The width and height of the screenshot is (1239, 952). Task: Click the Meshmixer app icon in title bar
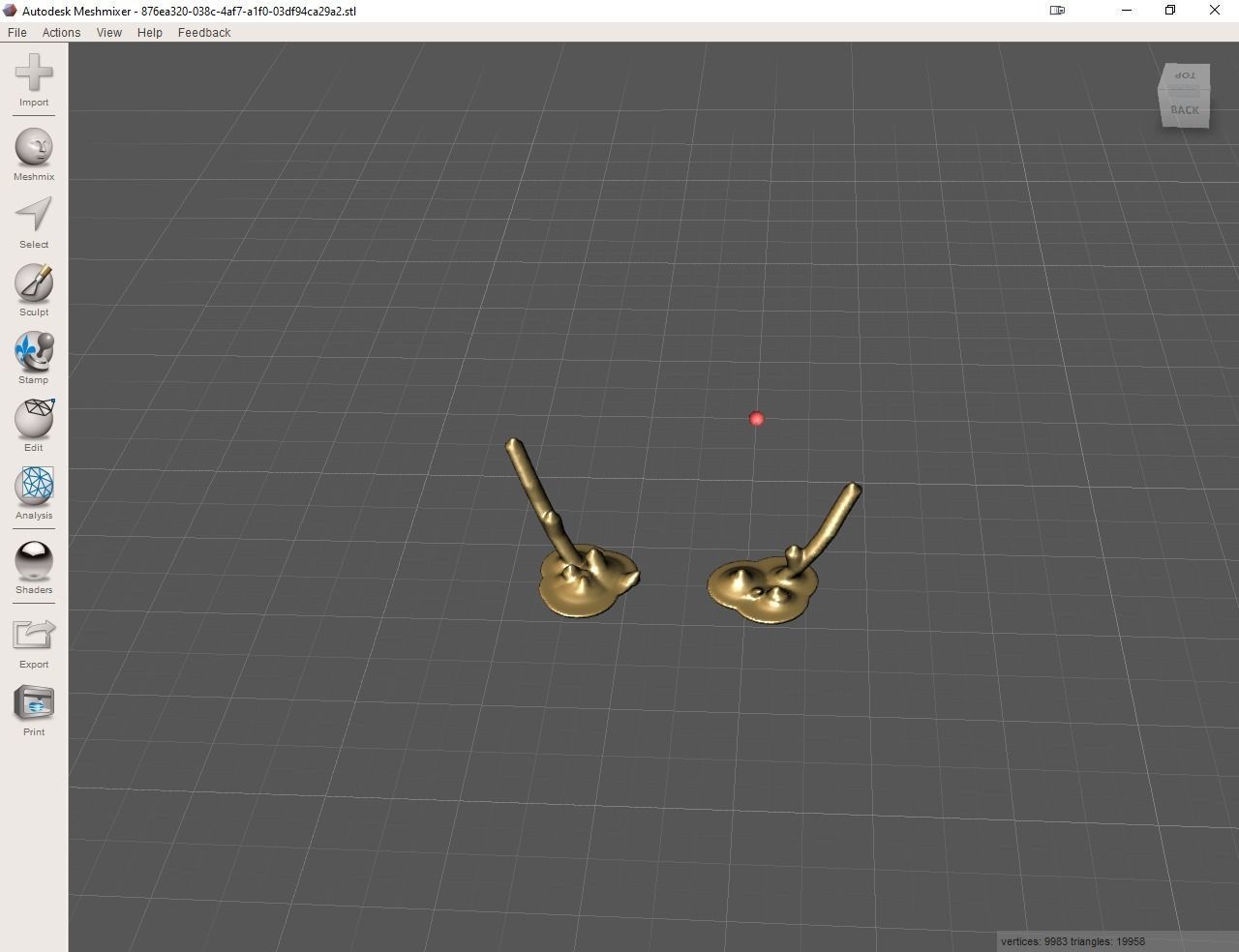coord(11,11)
